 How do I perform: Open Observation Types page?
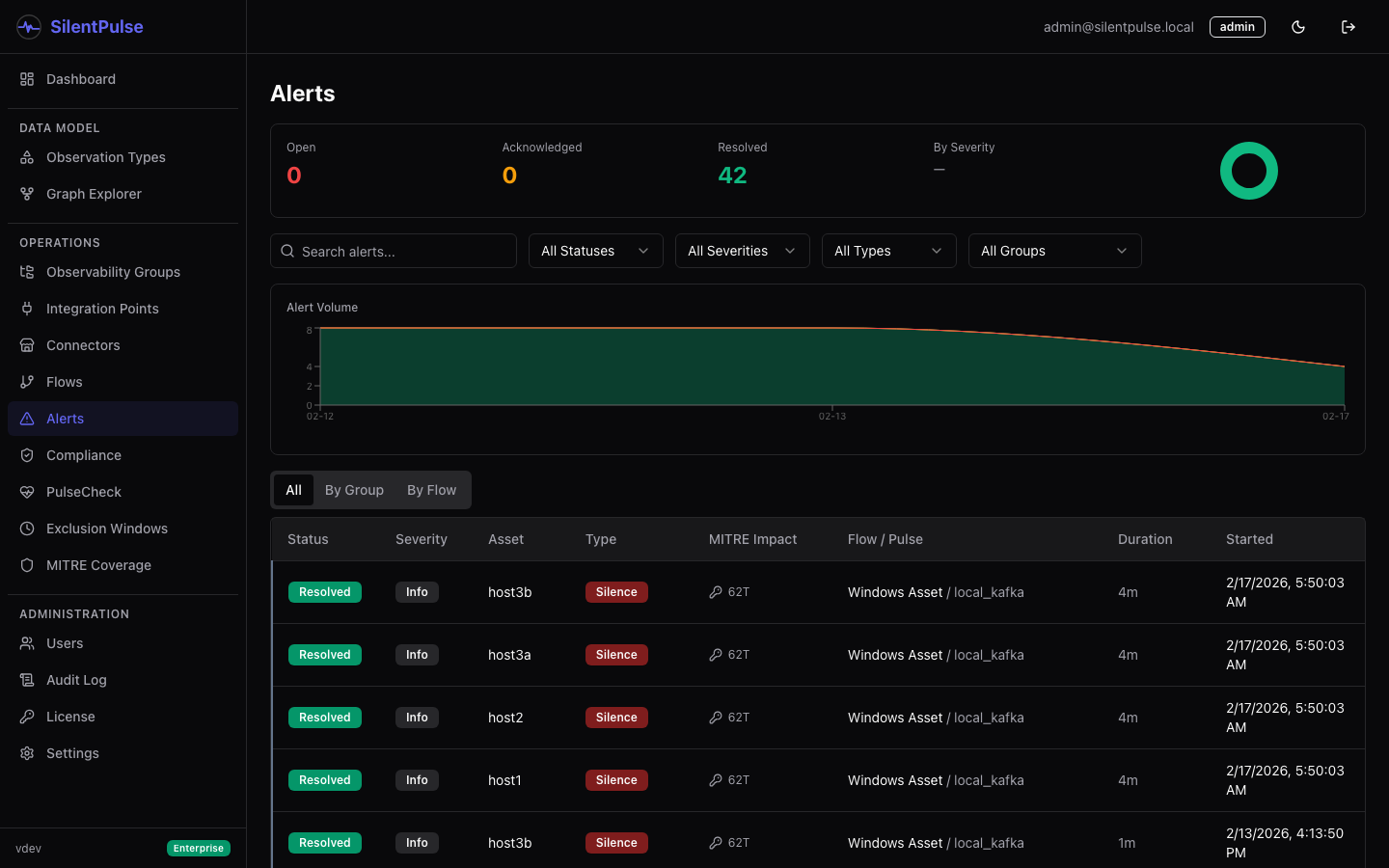click(123, 157)
